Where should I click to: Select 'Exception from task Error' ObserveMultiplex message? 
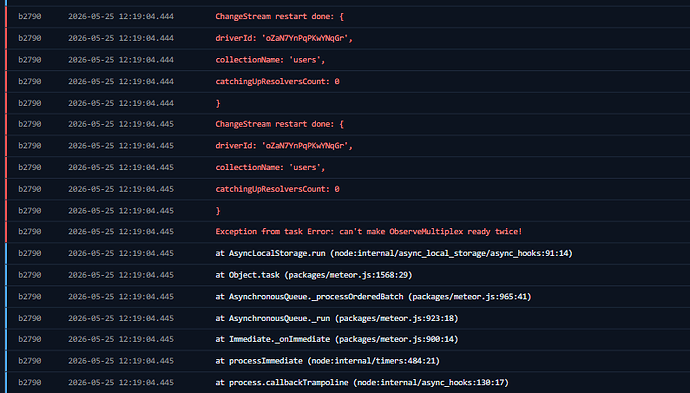pos(368,231)
